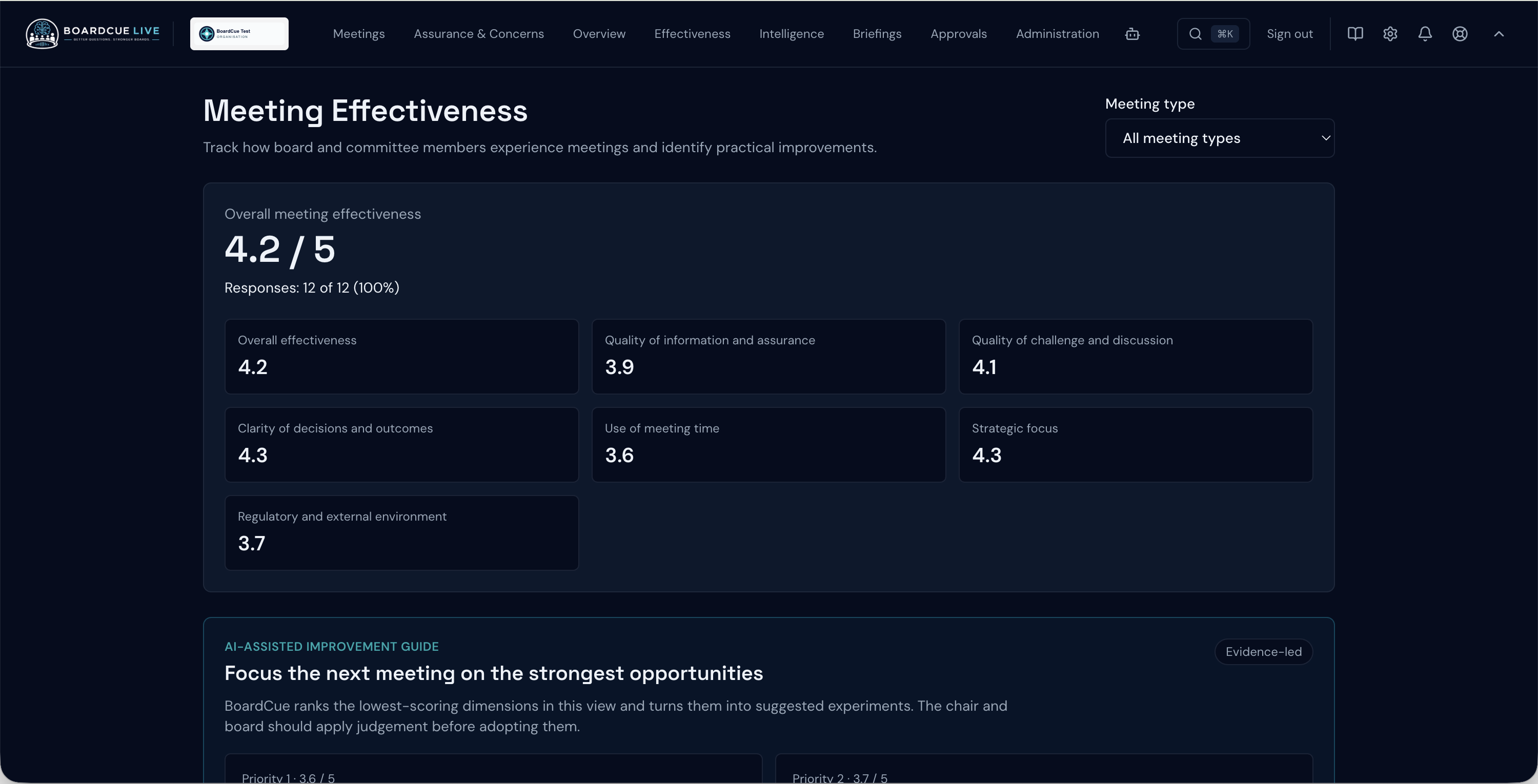This screenshot has width=1538, height=784.
Task: Select Quality of information and assurance card
Action: [x=768, y=356]
